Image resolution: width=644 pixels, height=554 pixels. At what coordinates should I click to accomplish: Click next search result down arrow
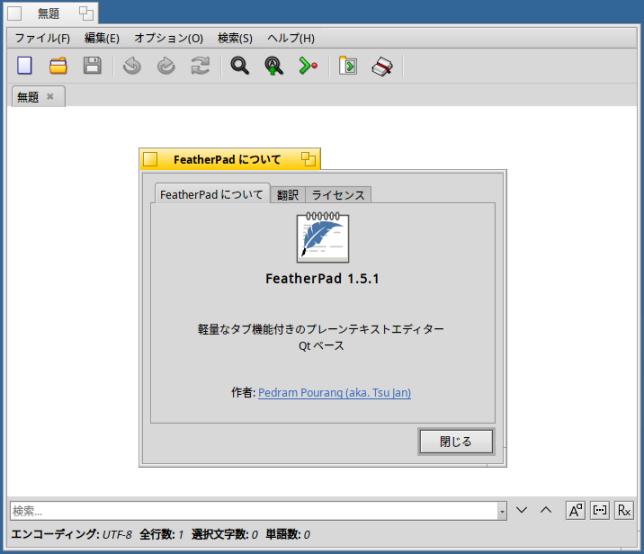point(522,510)
